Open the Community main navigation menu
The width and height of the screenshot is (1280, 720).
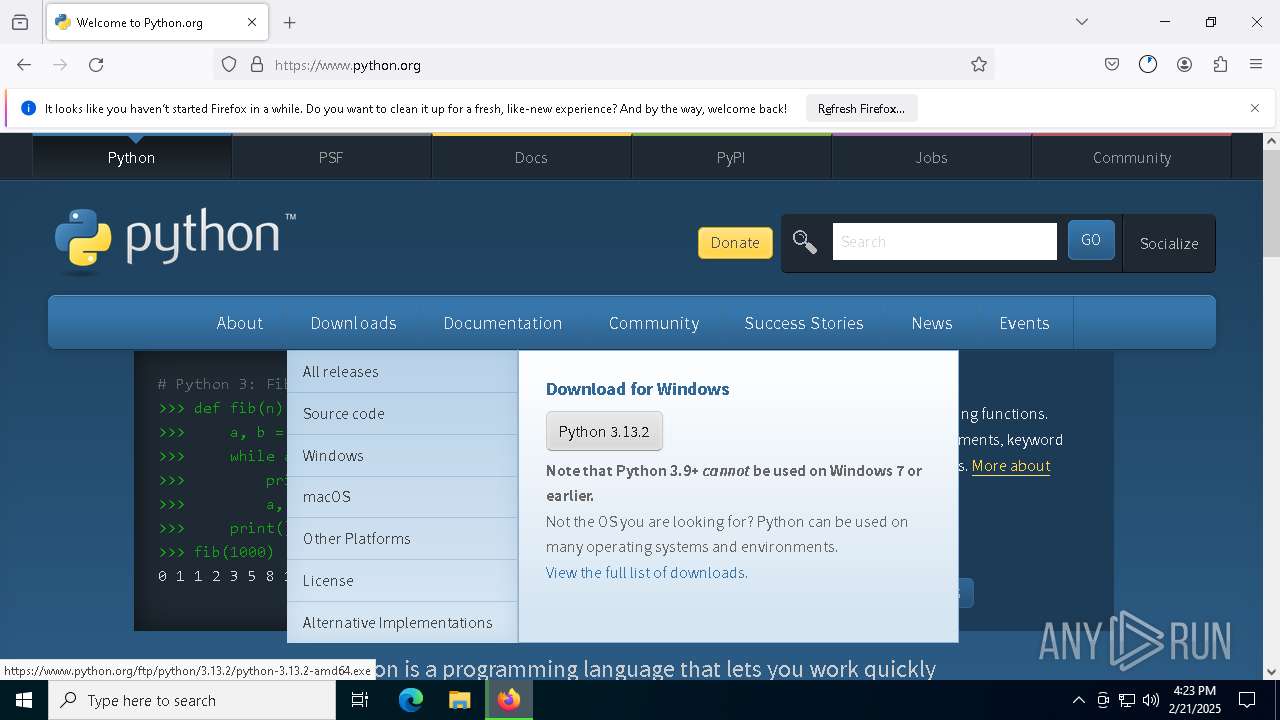(654, 323)
